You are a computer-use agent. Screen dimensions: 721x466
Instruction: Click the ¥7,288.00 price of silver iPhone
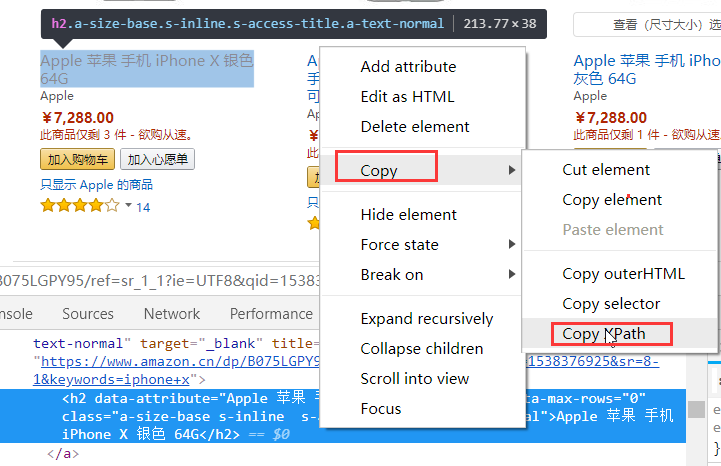(x=77, y=118)
